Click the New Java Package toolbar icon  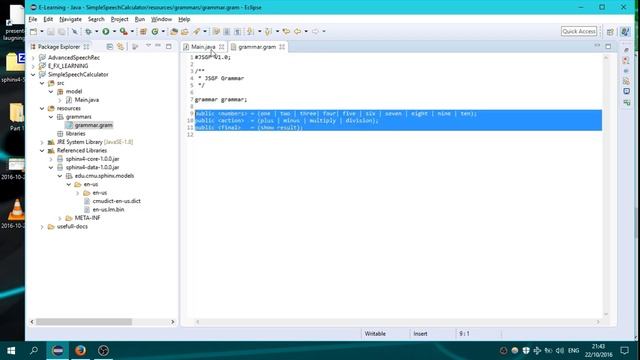click(143, 31)
